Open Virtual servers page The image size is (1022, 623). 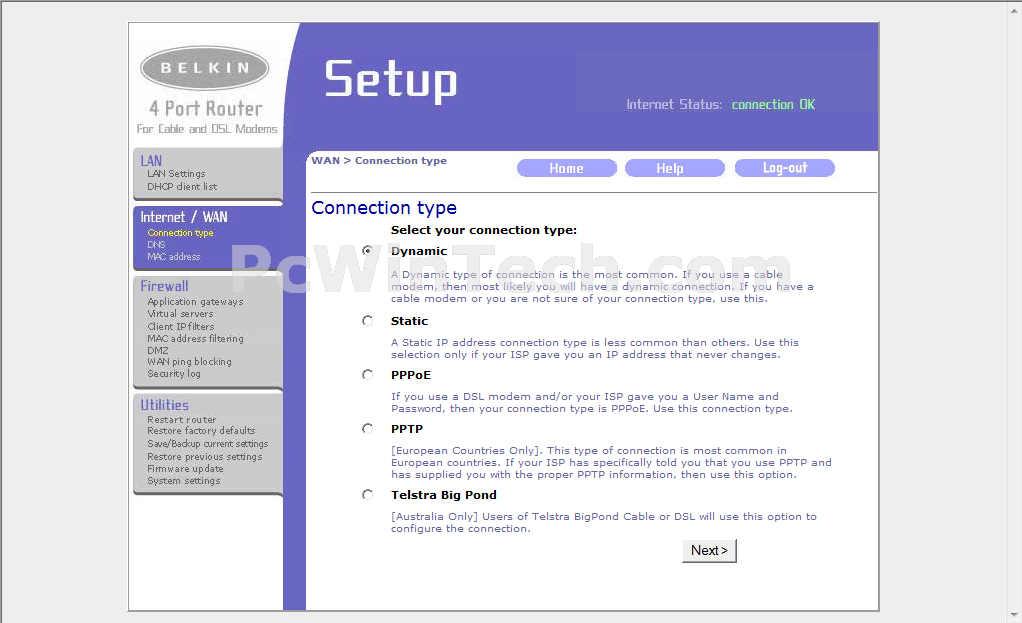click(180, 314)
